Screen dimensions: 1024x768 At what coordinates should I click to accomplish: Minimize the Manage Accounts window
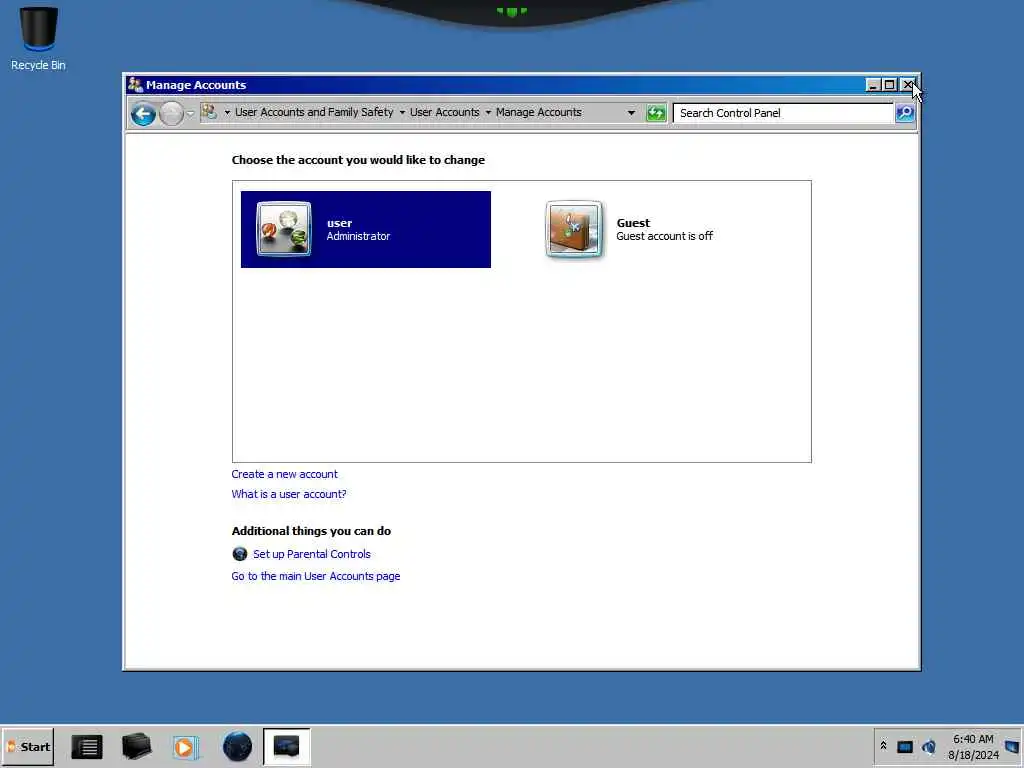pyautogui.click(x=872, y=85)
